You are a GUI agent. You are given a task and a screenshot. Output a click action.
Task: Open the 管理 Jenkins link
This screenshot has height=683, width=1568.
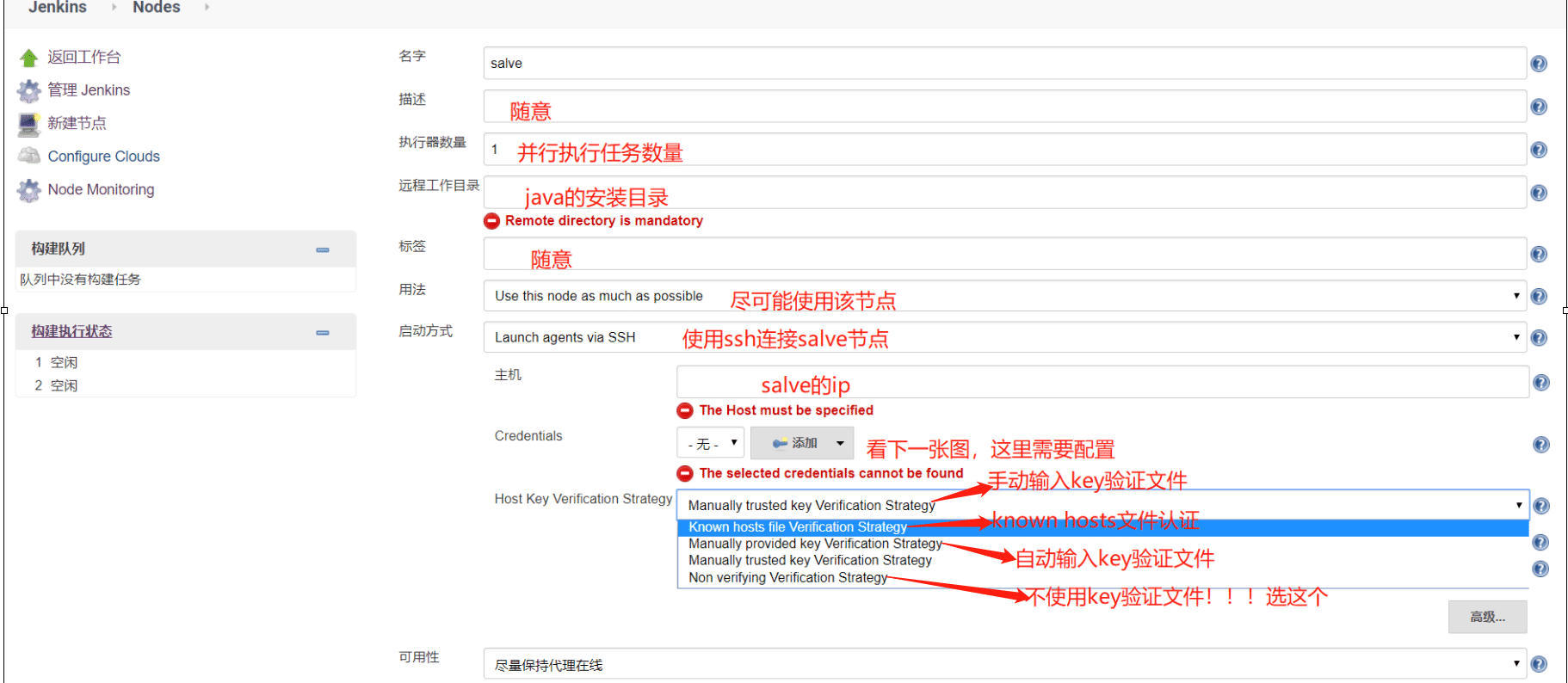[x=89, y=90]
